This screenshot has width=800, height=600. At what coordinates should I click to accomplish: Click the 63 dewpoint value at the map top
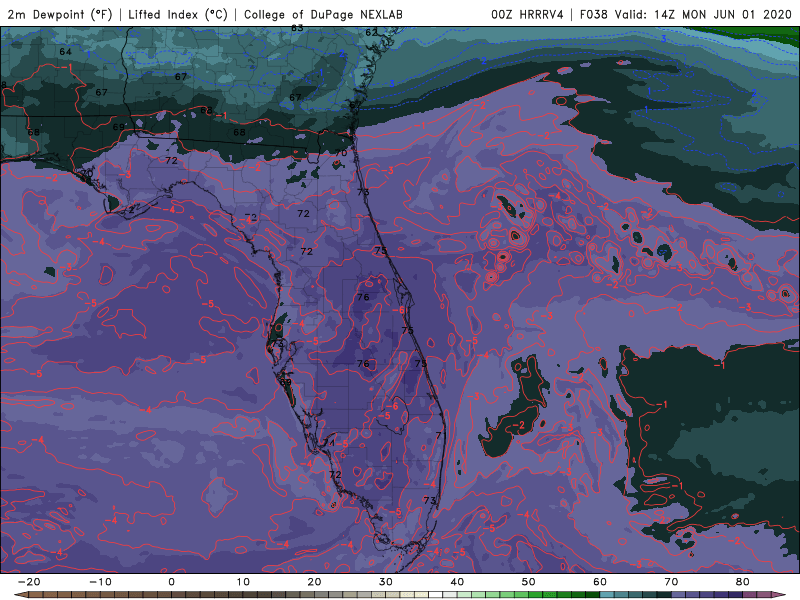click(297, 28)
